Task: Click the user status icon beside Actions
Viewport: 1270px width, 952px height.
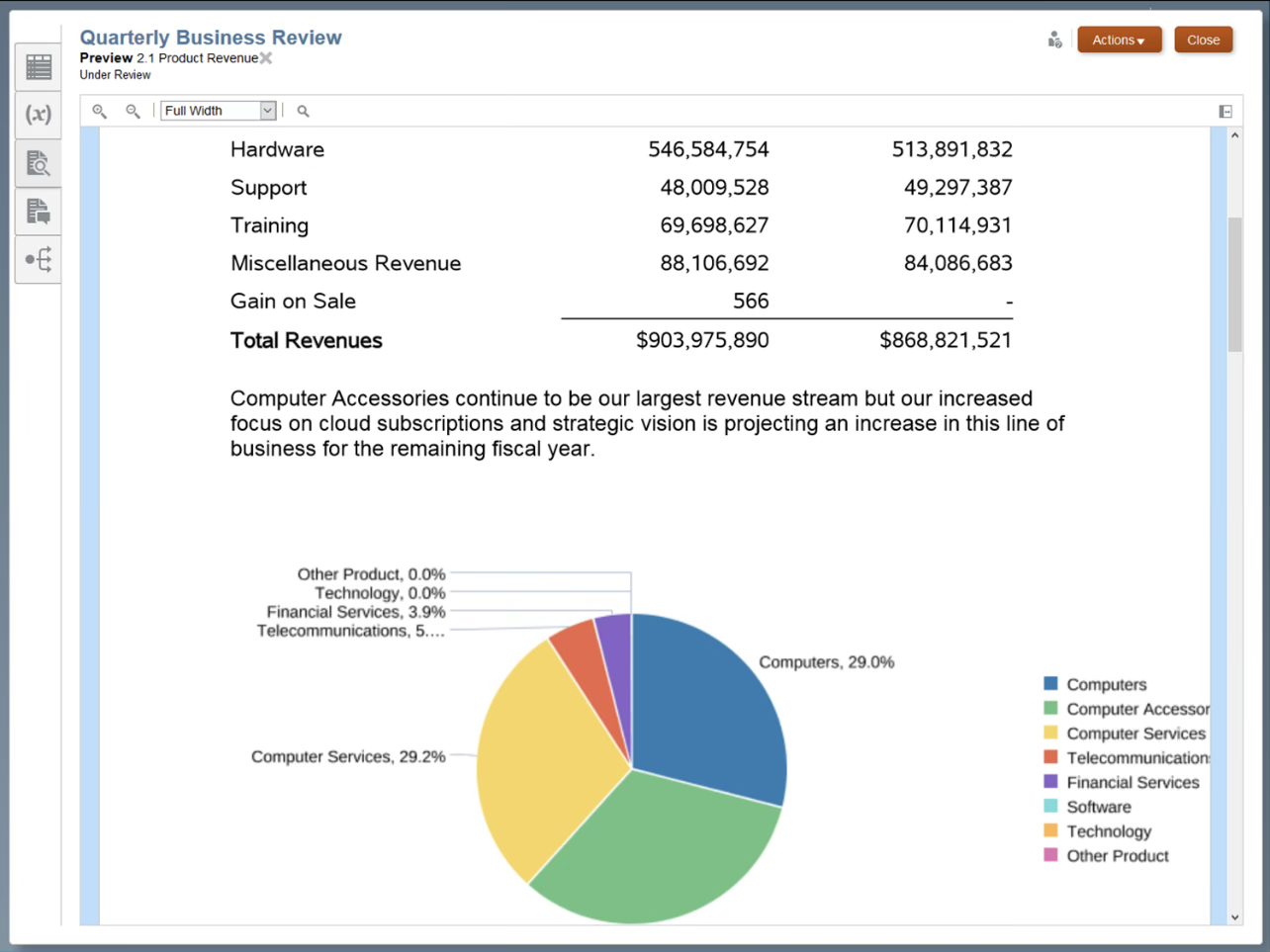Action: click(1054, 41)
